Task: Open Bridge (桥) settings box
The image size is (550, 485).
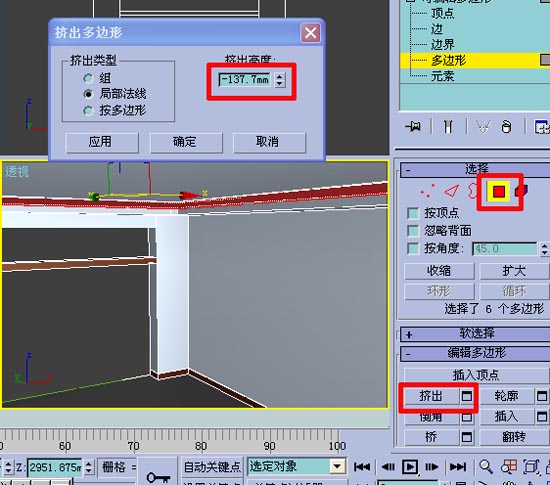Action: 467,437
